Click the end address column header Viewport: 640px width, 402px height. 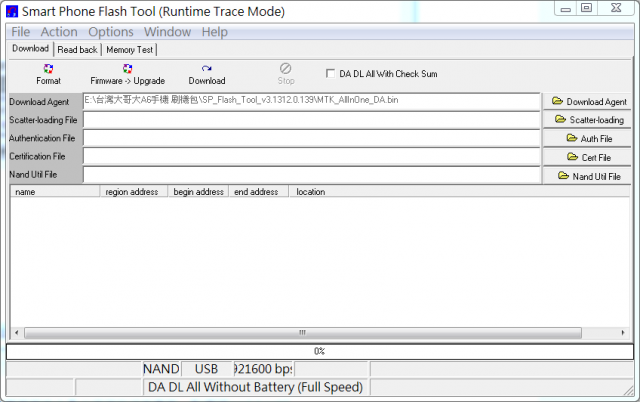(258, 191)
